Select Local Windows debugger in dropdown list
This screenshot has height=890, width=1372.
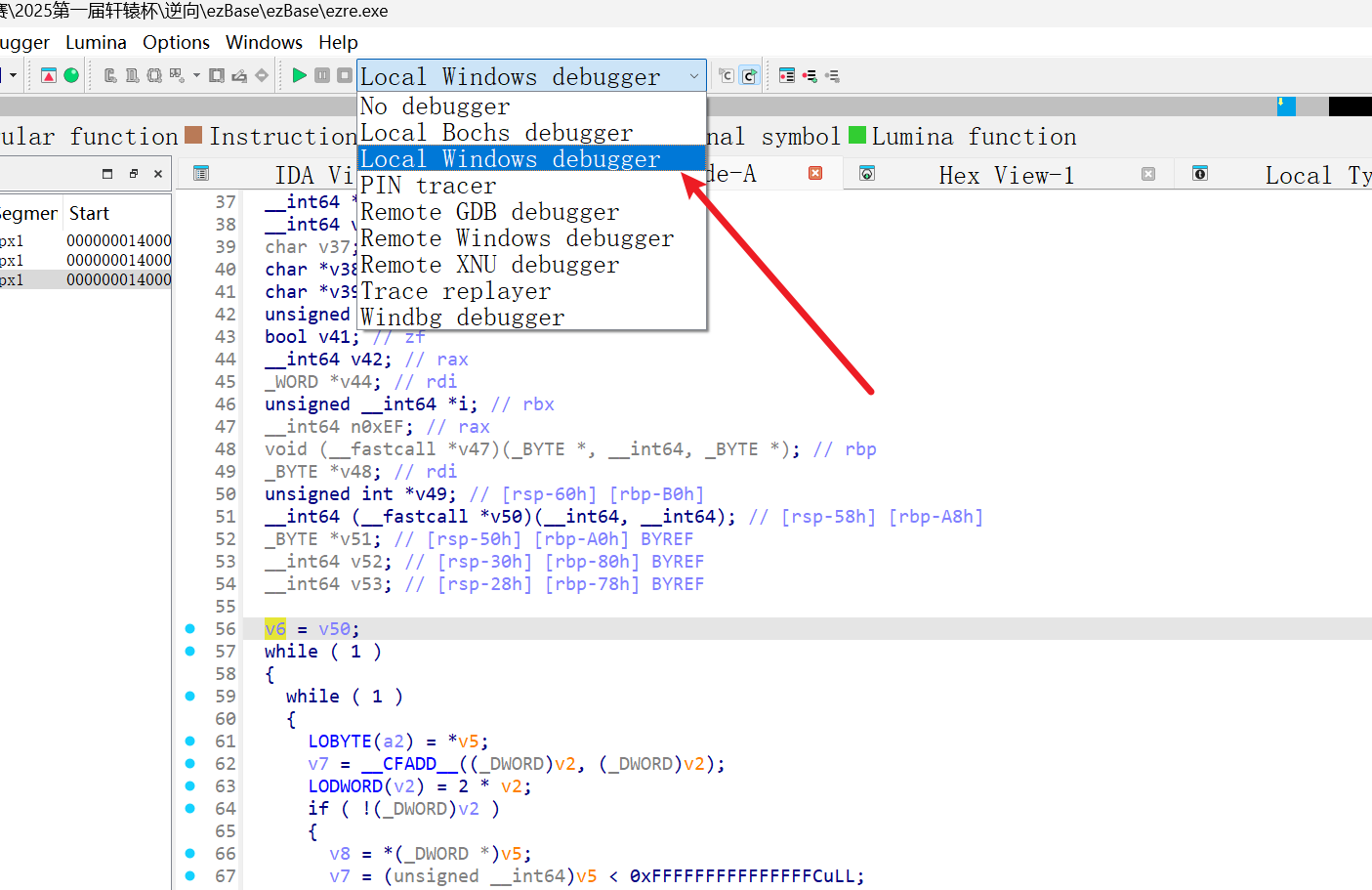click(x=532, y=158)
